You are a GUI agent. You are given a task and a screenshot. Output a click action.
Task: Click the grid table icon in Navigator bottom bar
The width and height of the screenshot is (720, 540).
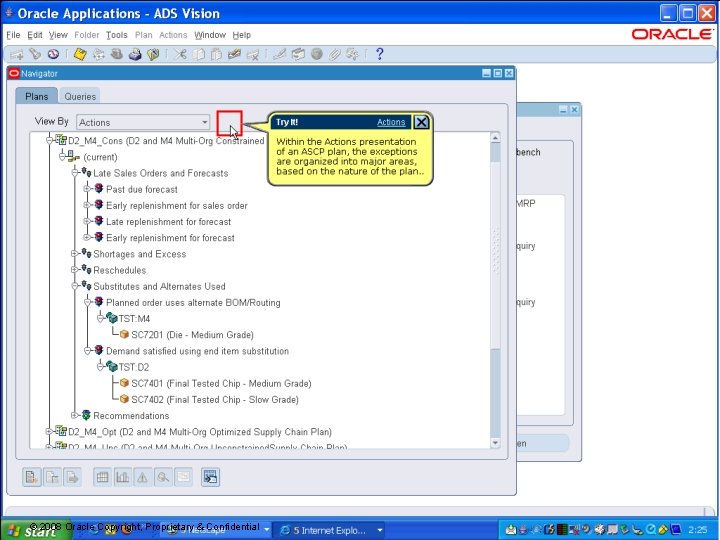tap(102, 478)
